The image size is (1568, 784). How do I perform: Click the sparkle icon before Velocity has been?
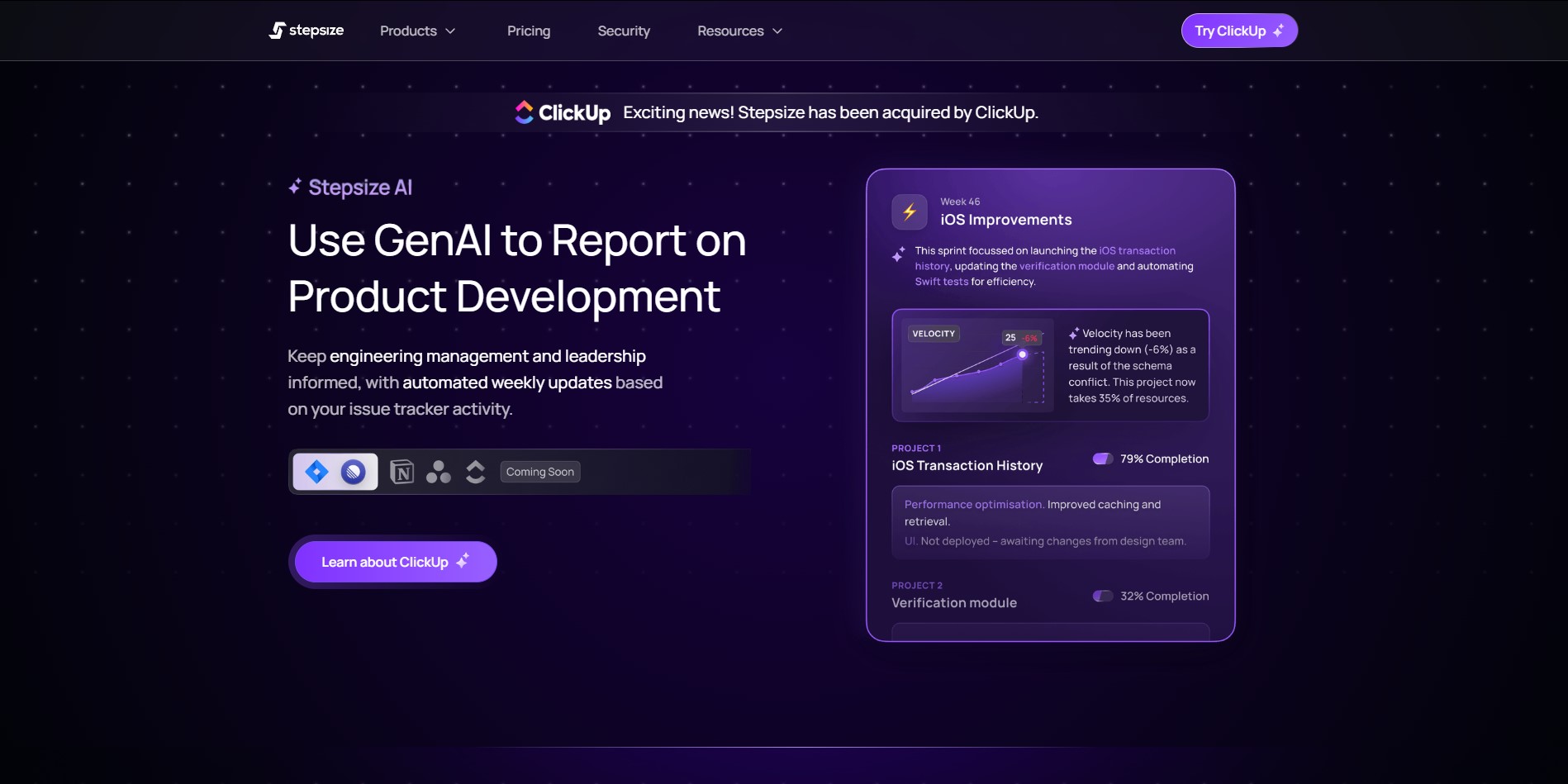(x=1074, y=333)
